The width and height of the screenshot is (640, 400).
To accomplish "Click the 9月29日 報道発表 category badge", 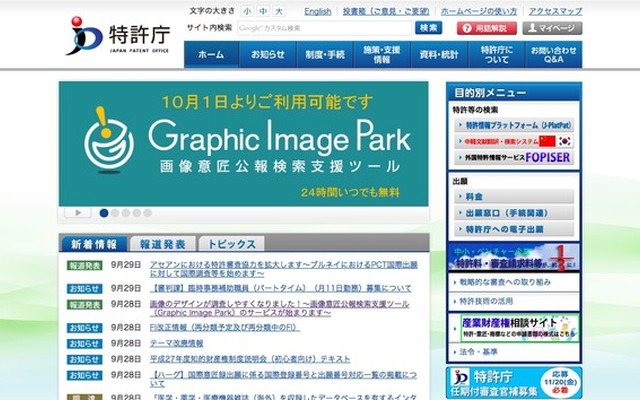I will pyautogui.click(x=84, y=266).
